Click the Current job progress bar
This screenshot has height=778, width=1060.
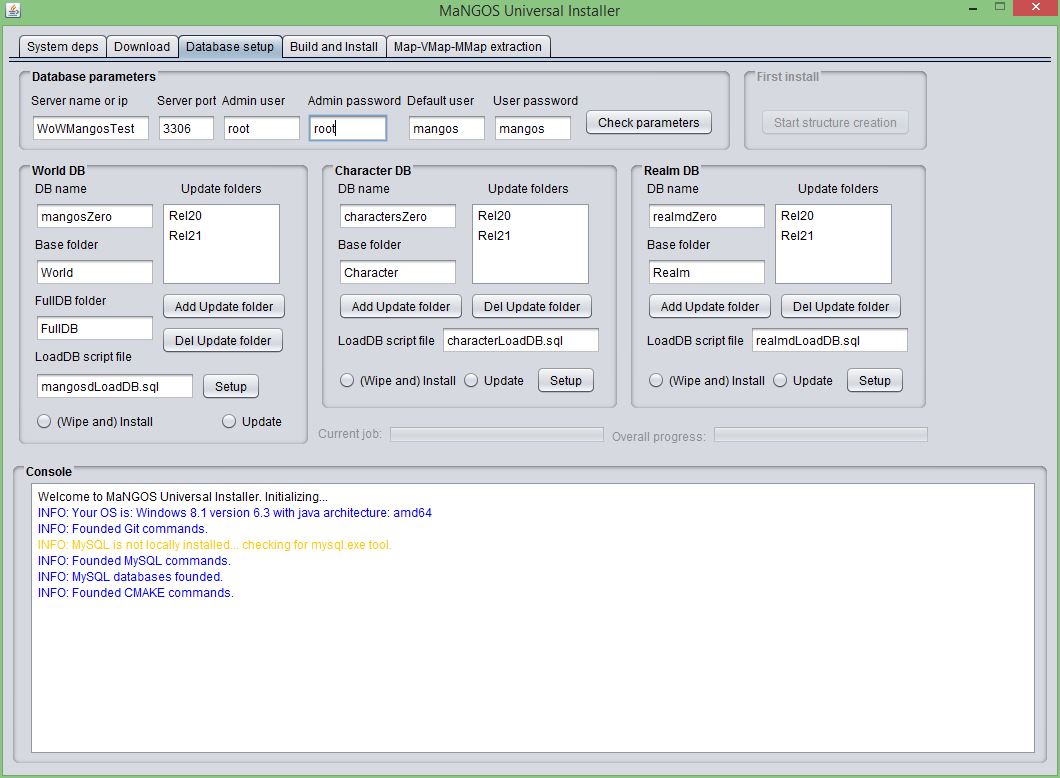(x=497, y=434)
